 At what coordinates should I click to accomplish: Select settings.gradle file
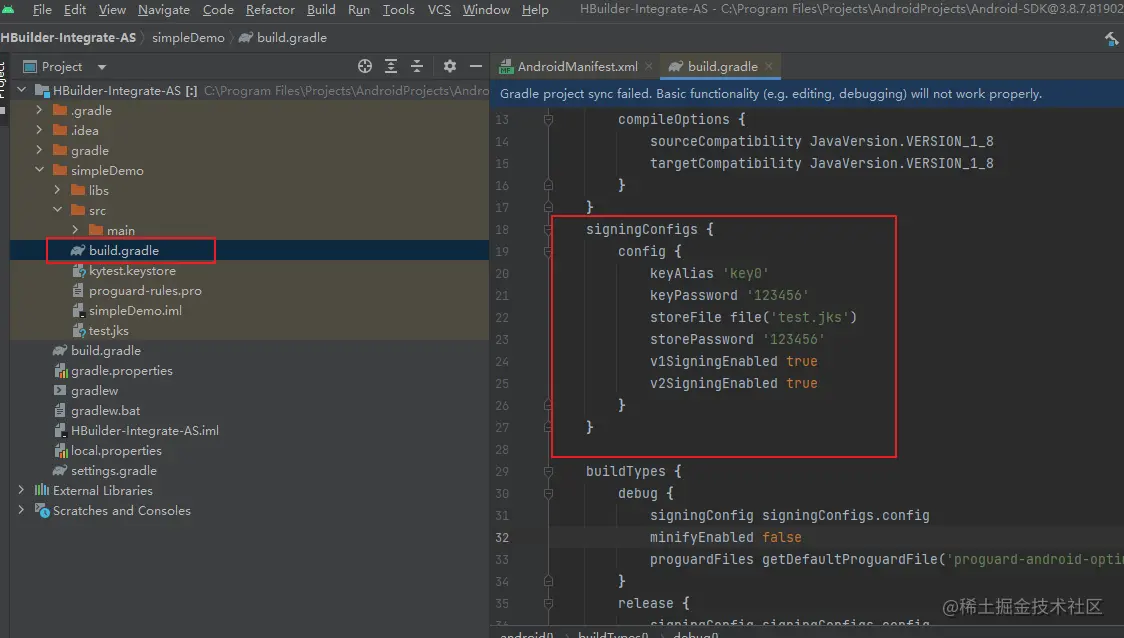[x=113, y=471]
